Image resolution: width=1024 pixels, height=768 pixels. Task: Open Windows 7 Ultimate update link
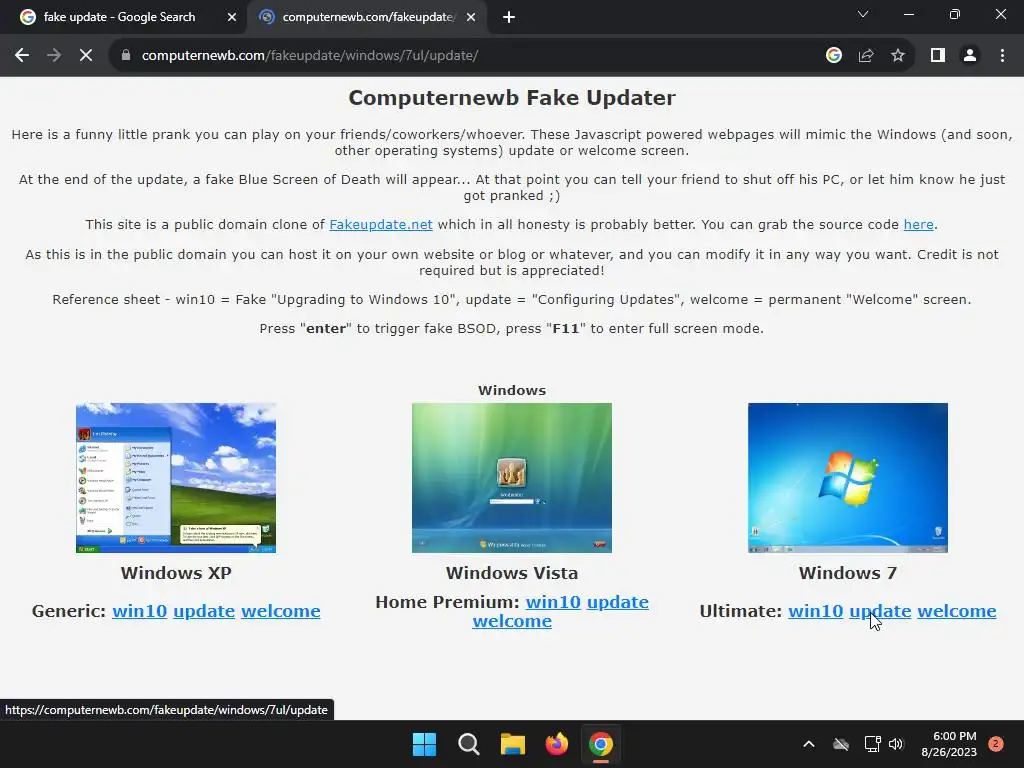tap(880, 611)
